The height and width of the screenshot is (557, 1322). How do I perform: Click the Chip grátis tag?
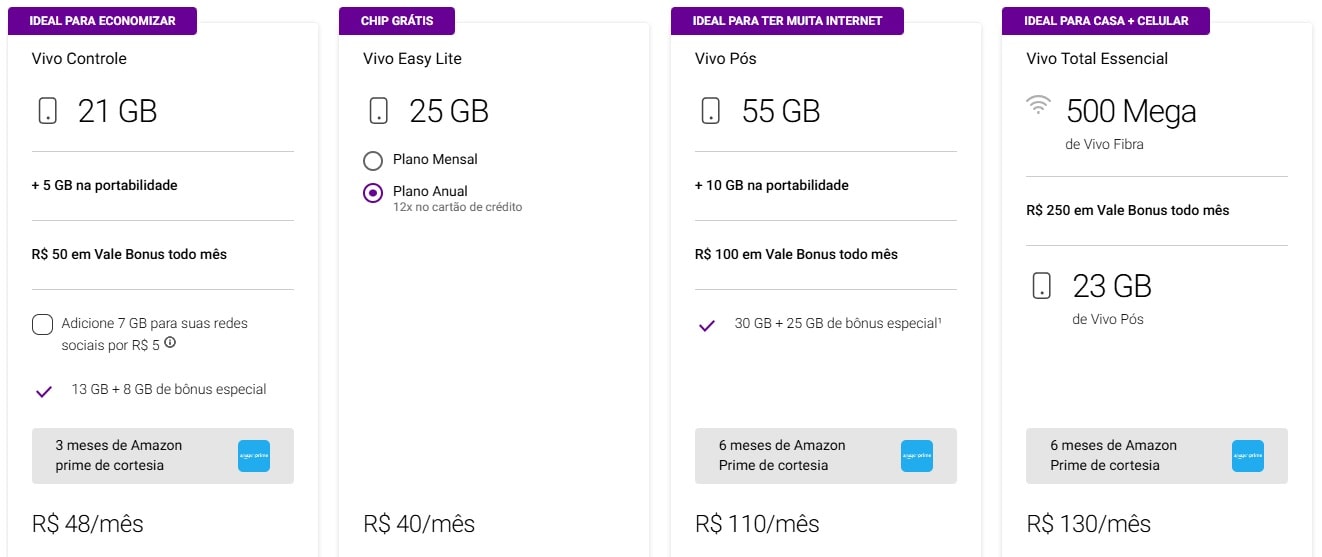396,21
